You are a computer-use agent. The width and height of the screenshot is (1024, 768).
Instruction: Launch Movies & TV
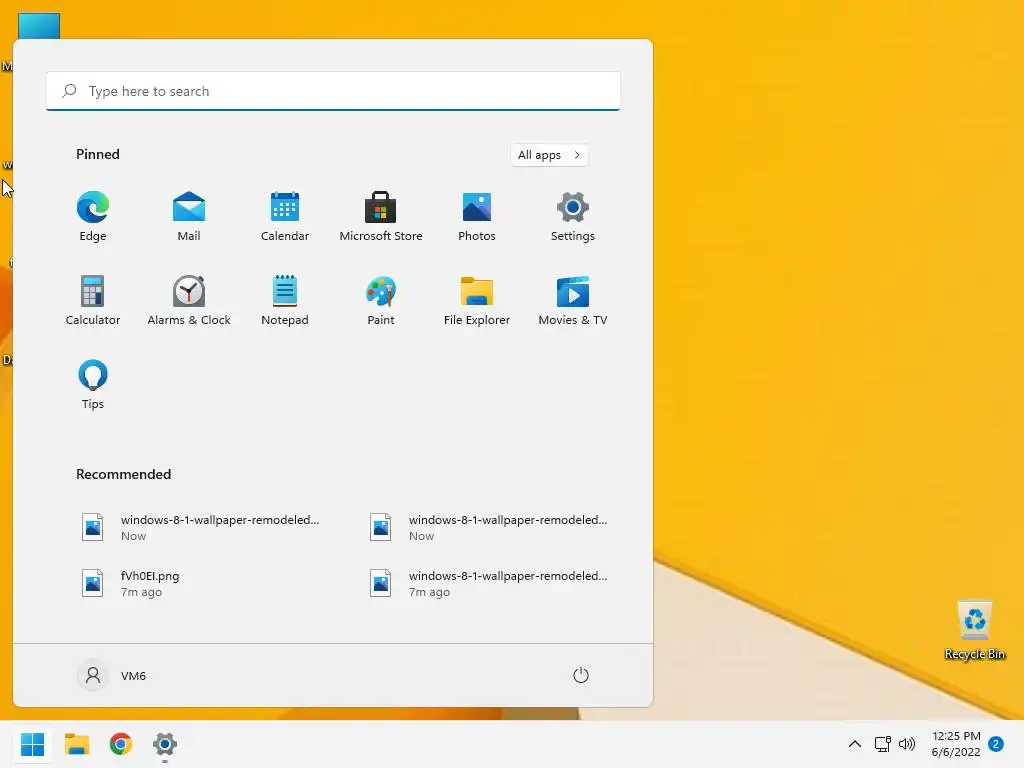[x=573, y=300]
